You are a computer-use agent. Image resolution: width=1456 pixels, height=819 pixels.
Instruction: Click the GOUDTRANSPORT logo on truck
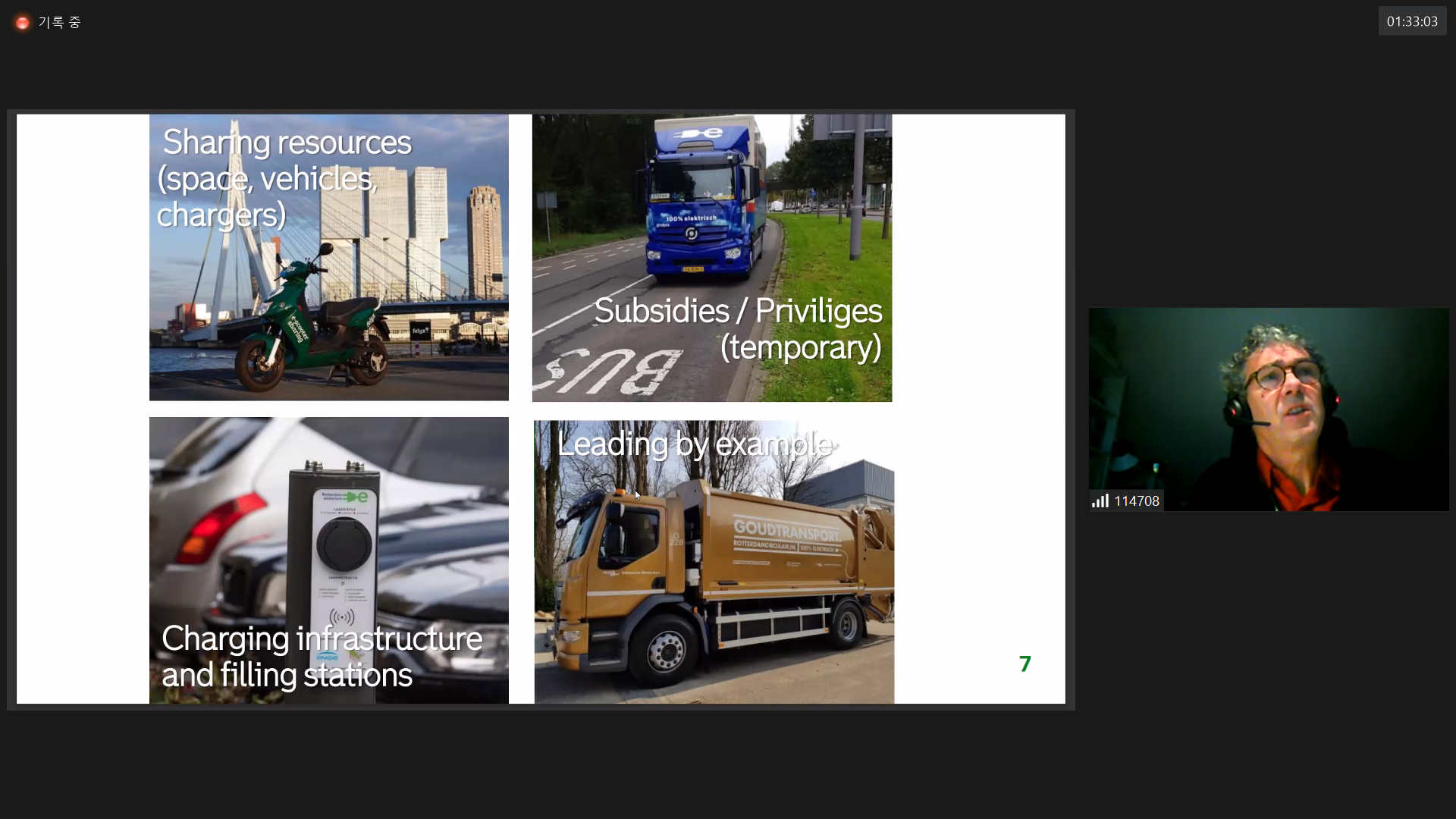point(786,528)
